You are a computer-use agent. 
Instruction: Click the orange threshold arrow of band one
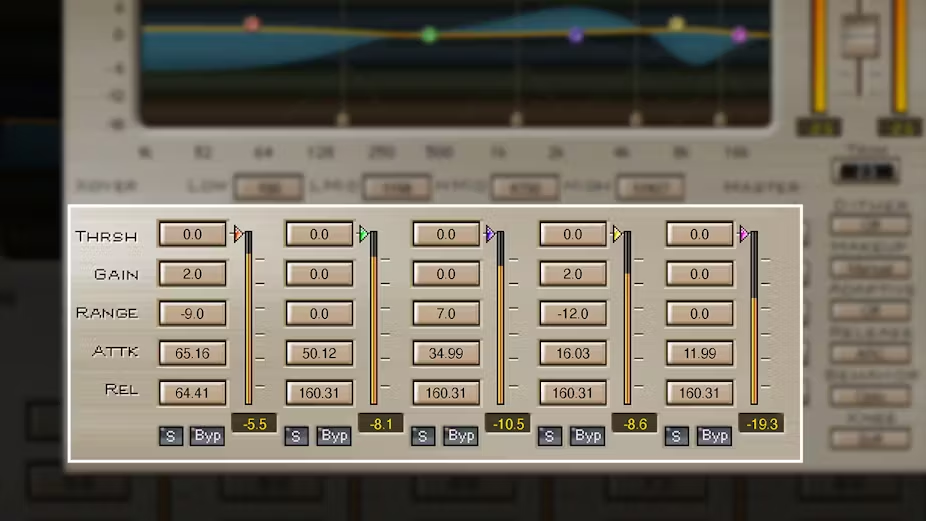pyautogui.click(x=238, y=234)
